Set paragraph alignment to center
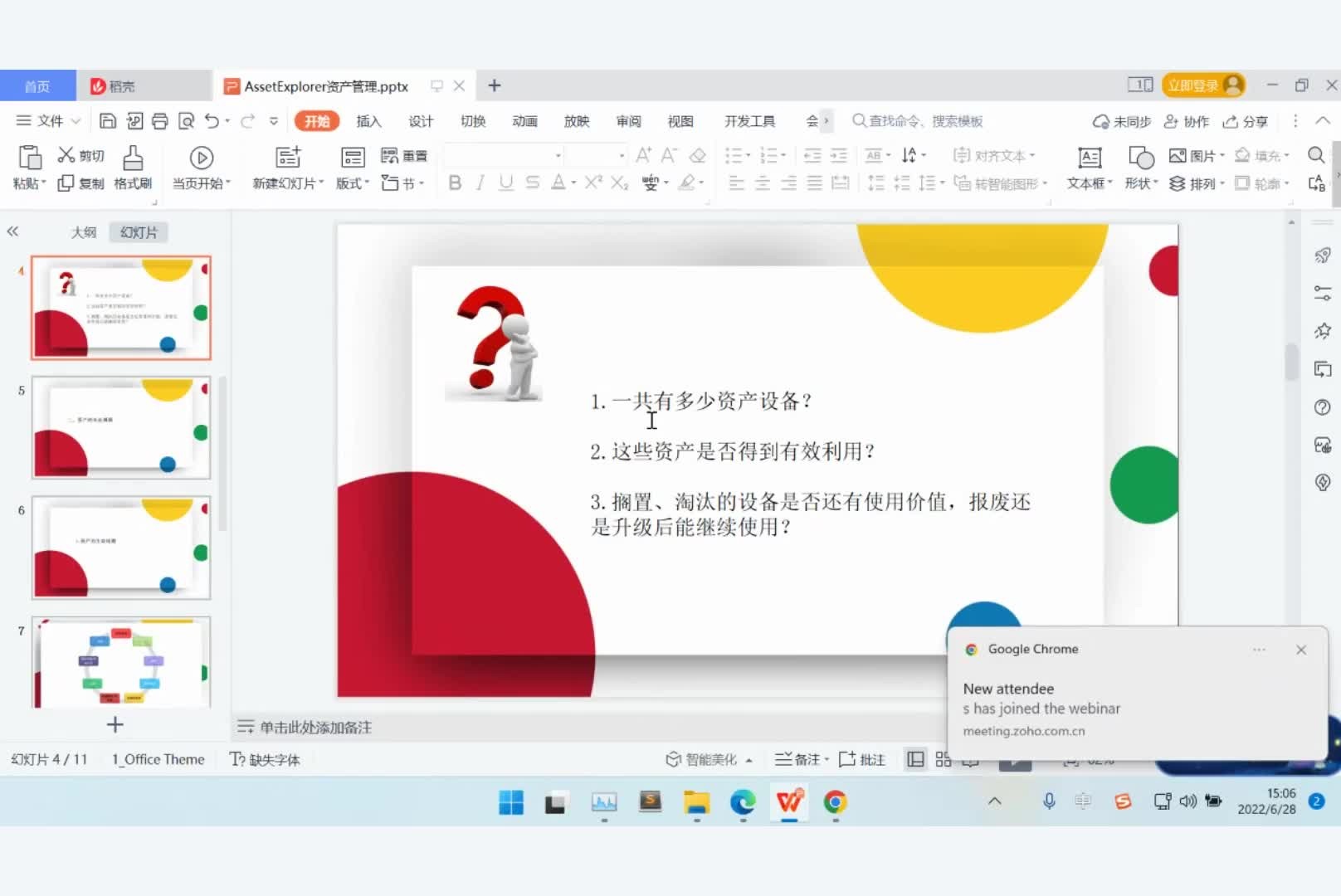Image resolution: width=1341 pixels, height=896 pixels. click(763, 183)
